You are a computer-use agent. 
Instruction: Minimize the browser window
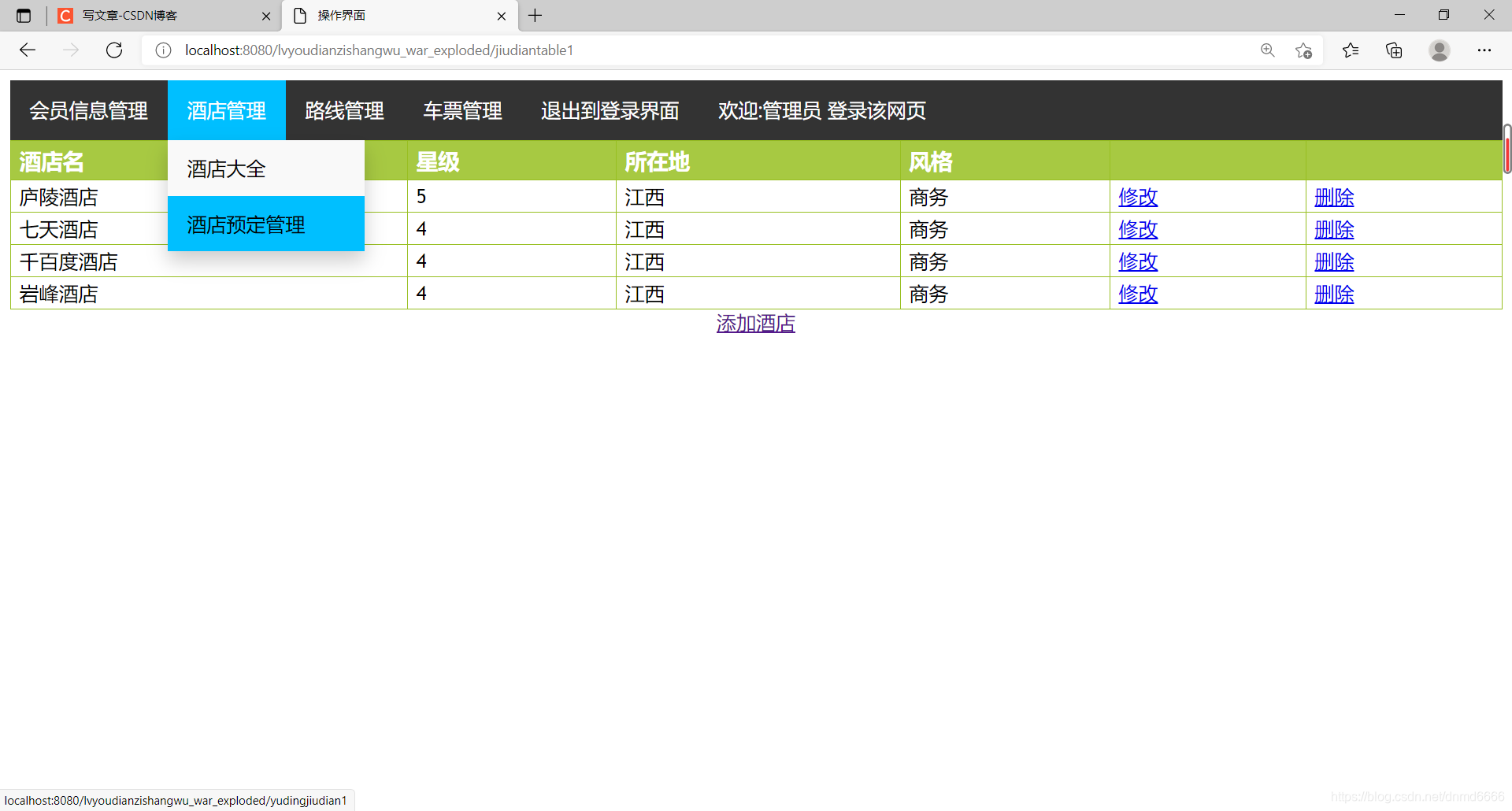[x=1399, y=15]
